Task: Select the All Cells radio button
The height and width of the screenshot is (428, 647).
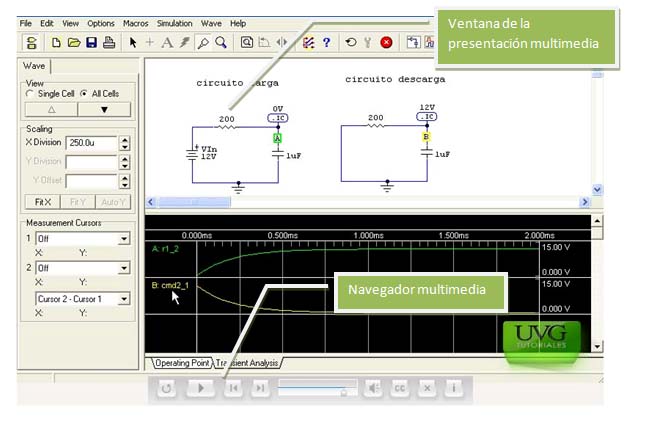Action: pyautogui.click(x=84, y=93)
